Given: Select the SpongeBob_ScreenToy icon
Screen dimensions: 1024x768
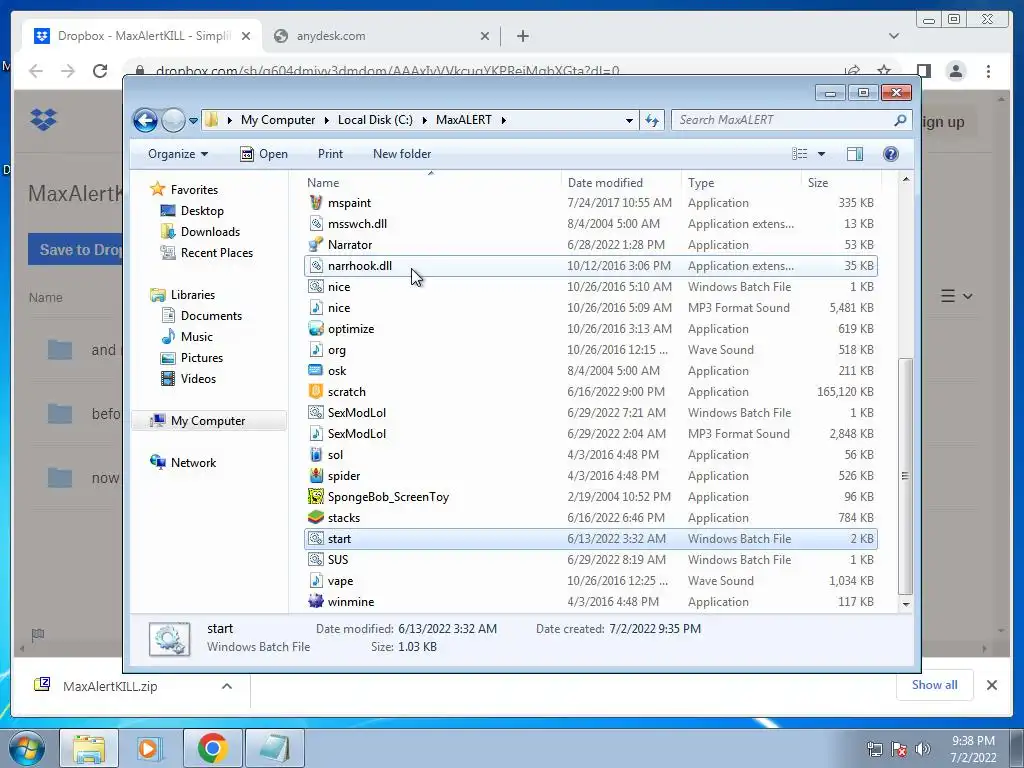Looking at the screenshot, I should pos(316,496).
